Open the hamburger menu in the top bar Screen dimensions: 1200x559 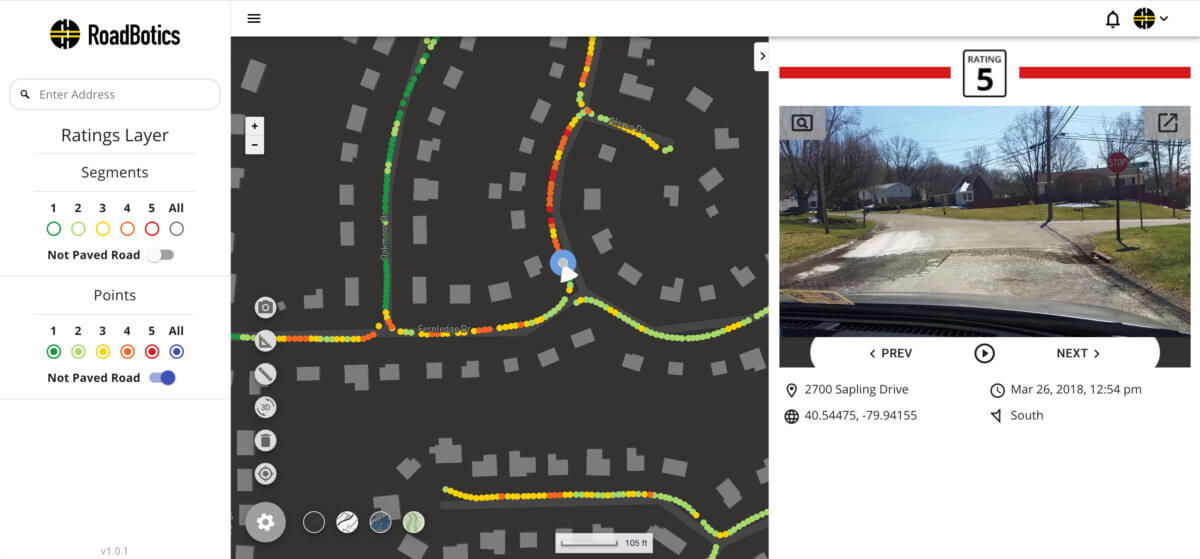pos(254,18)
